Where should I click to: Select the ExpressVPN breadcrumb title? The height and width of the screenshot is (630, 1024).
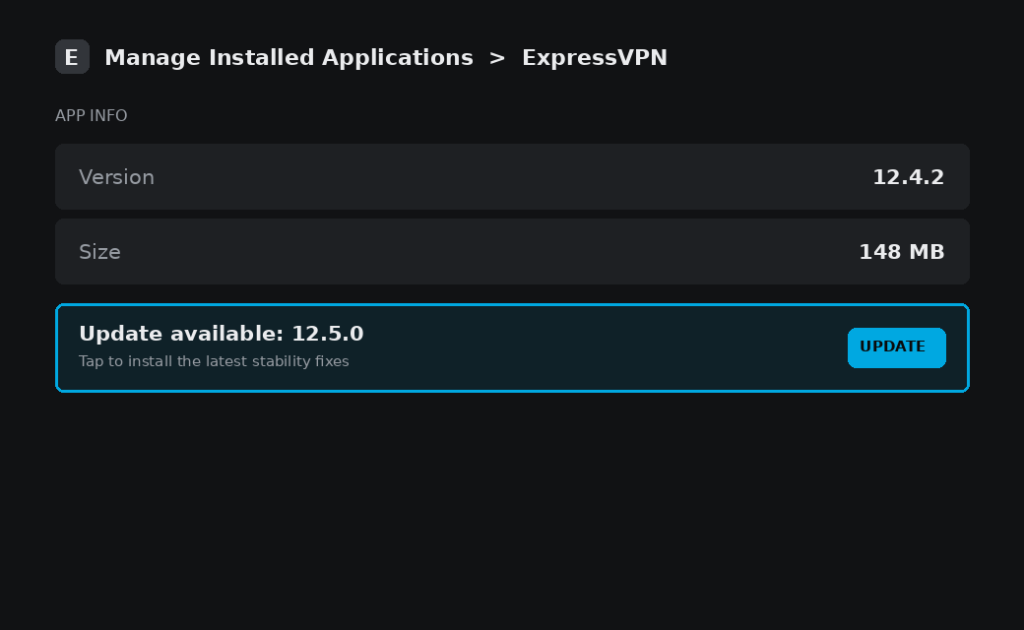tap(594, 57)
